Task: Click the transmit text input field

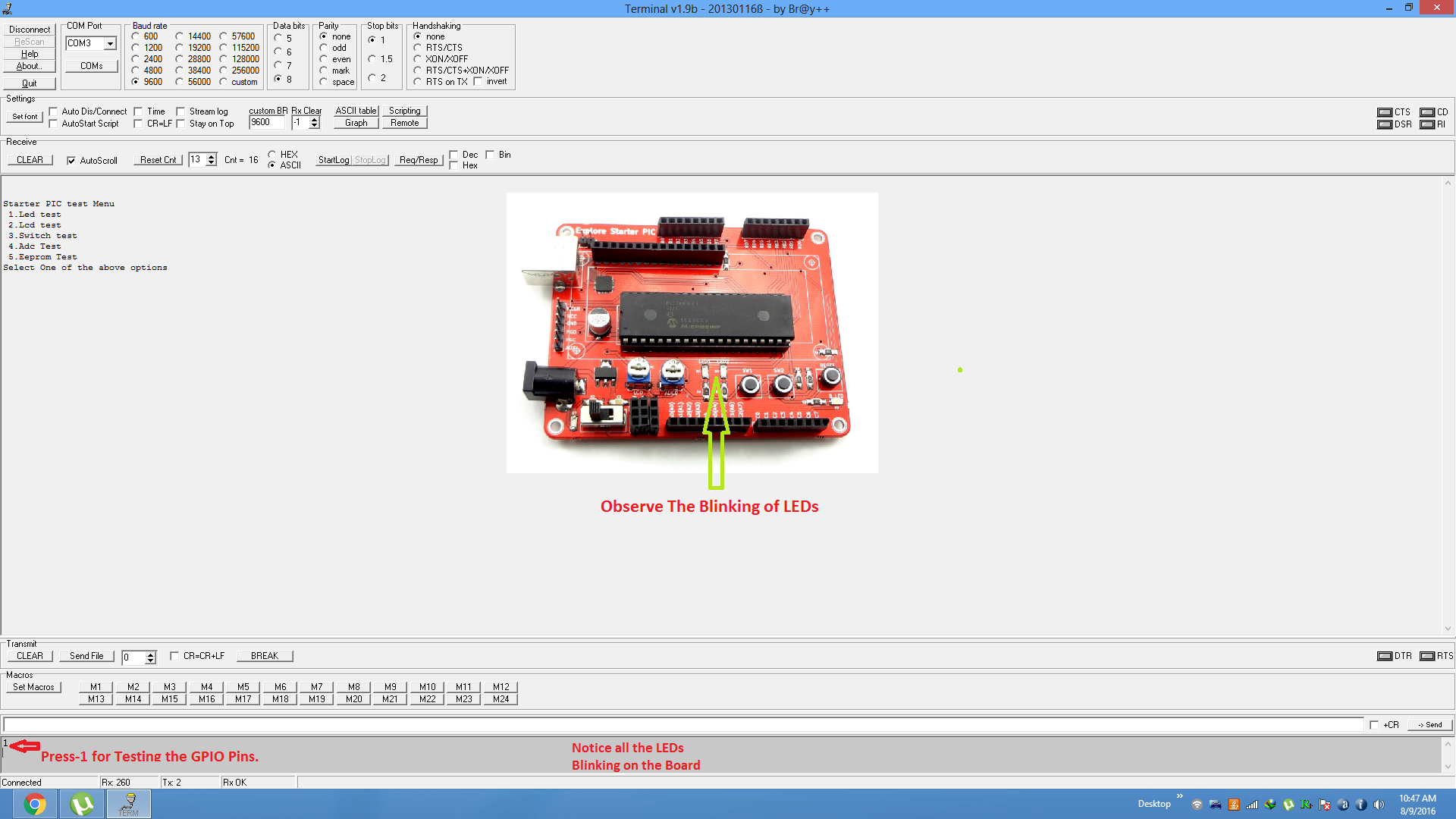Action: pyautogui.click(x=682, y=725)
